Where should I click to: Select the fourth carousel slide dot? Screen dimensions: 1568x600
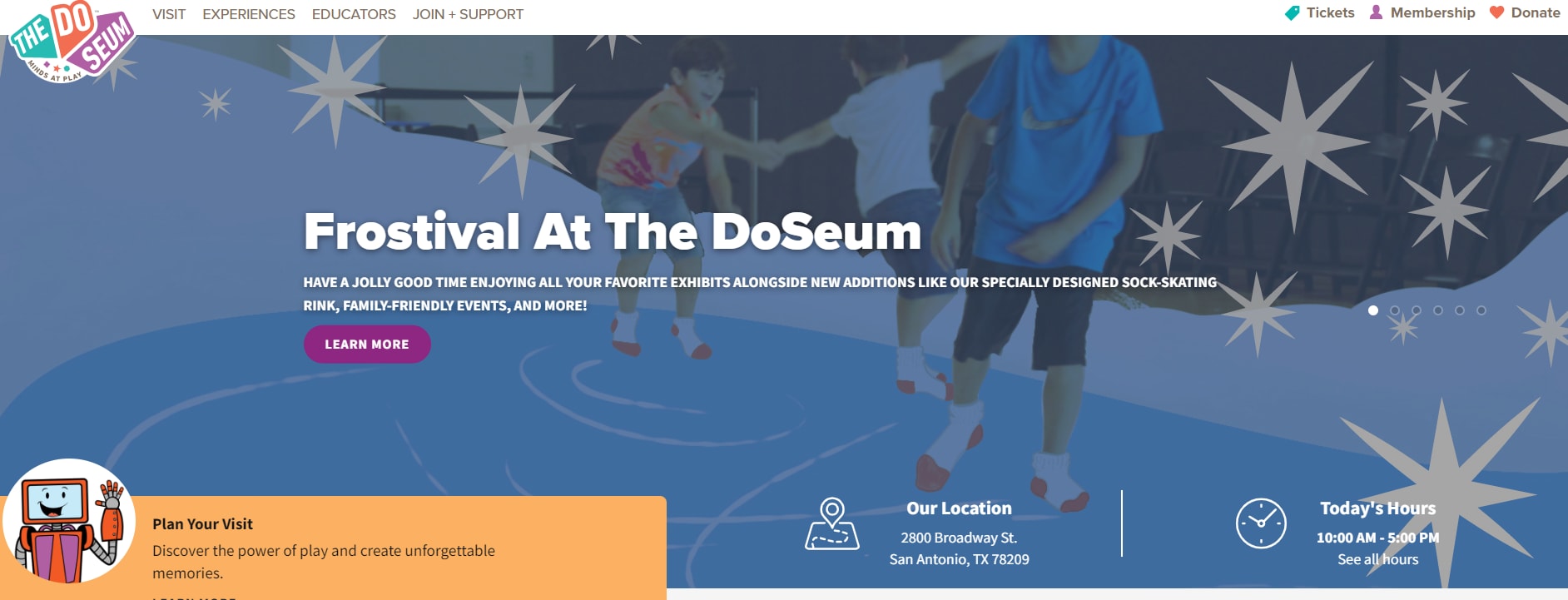[1438, 310]
